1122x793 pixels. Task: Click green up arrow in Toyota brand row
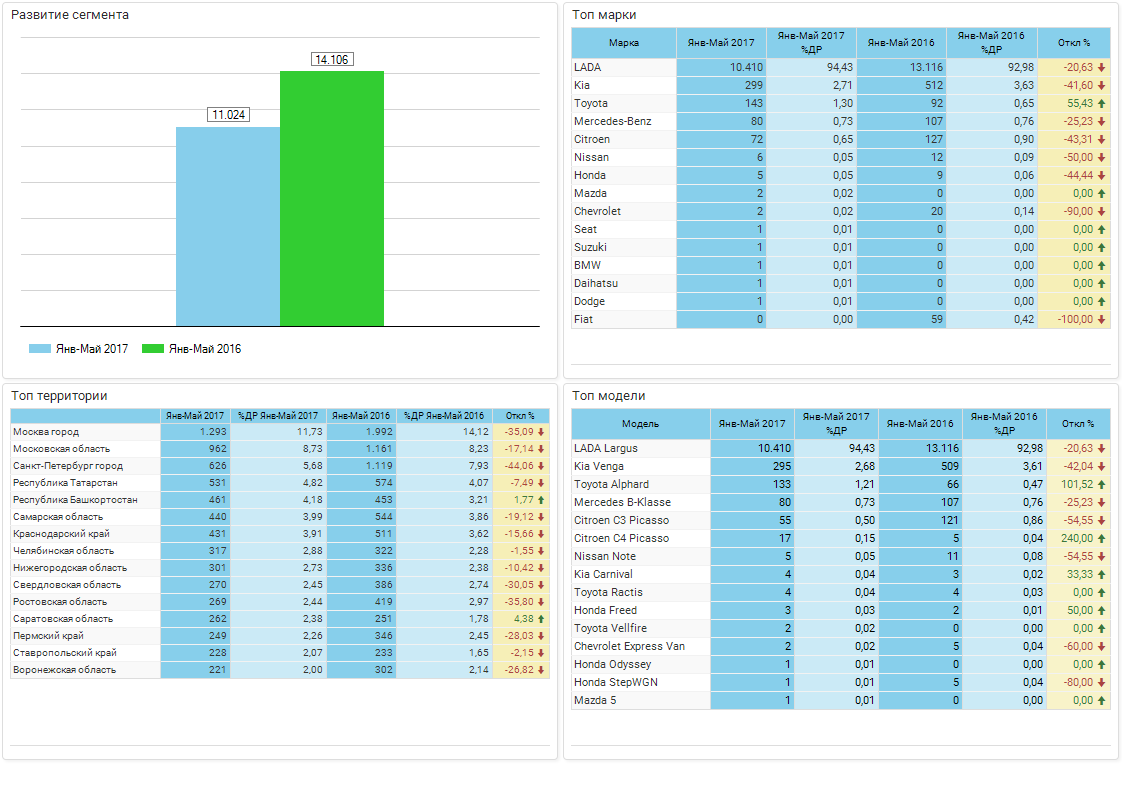pyautogui.click(x=1102, y=104)
